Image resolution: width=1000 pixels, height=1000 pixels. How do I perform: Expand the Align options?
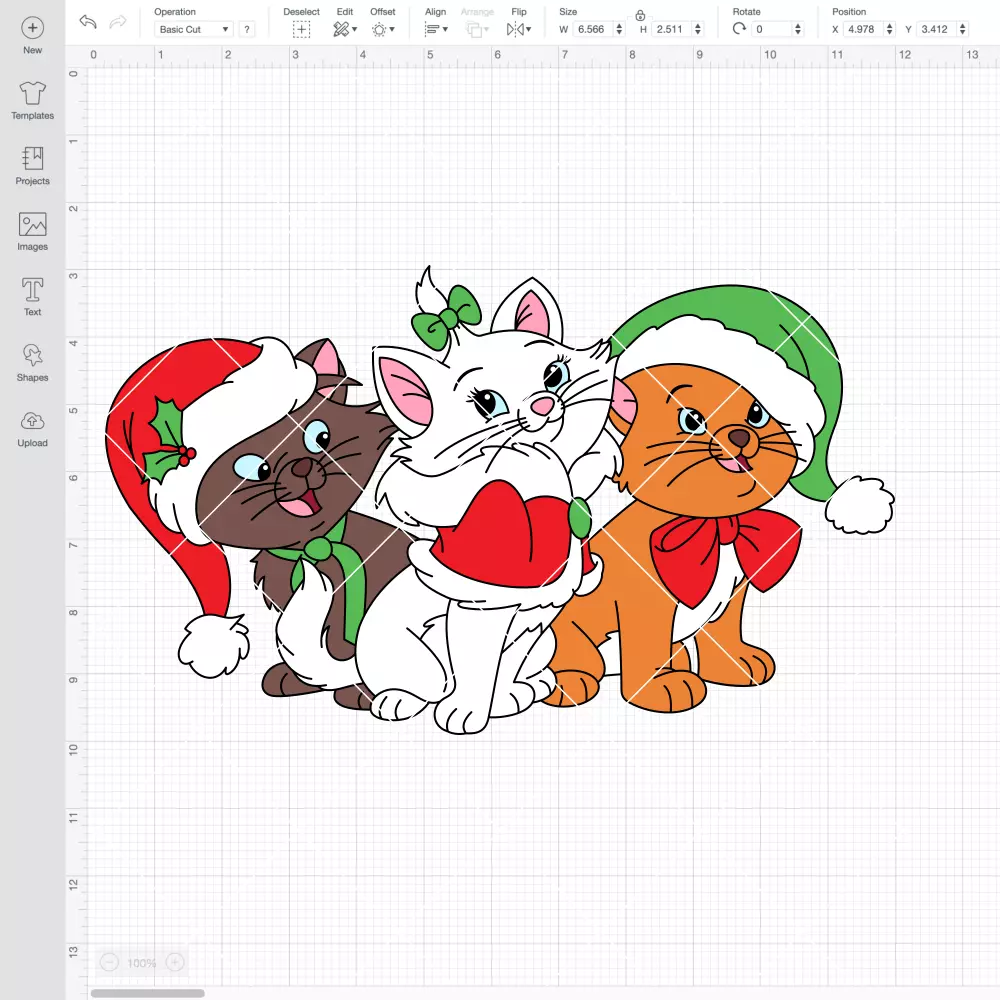click(436, 29)
